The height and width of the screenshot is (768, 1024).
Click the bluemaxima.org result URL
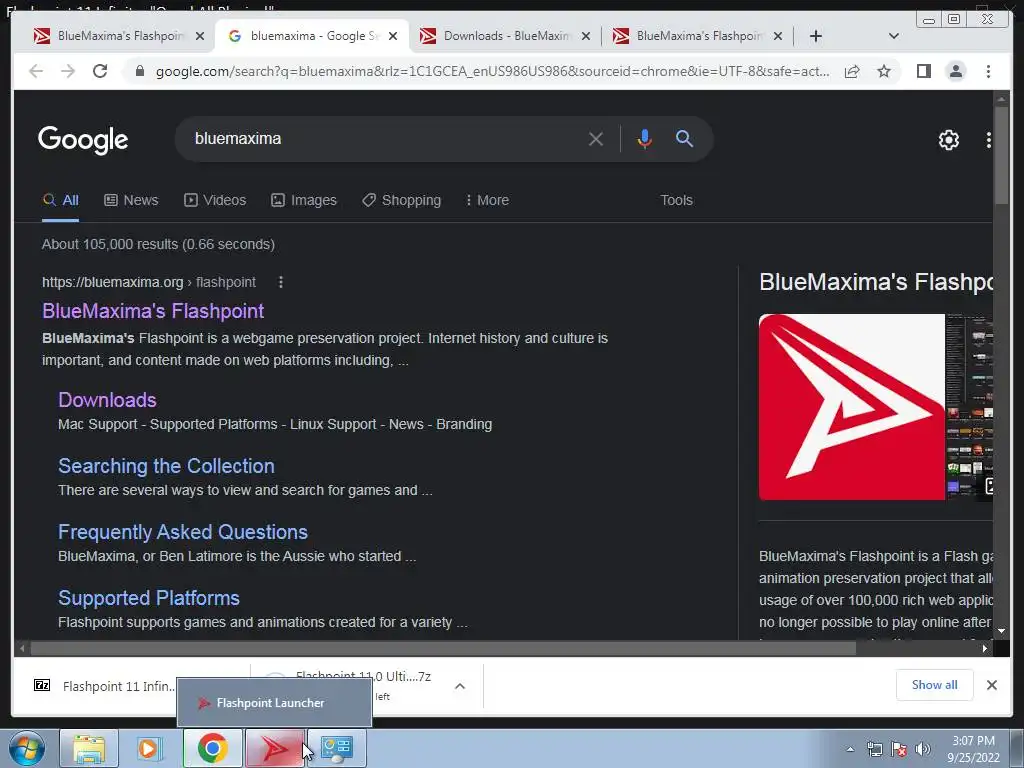pyautogui.click(x=149, y=282)
